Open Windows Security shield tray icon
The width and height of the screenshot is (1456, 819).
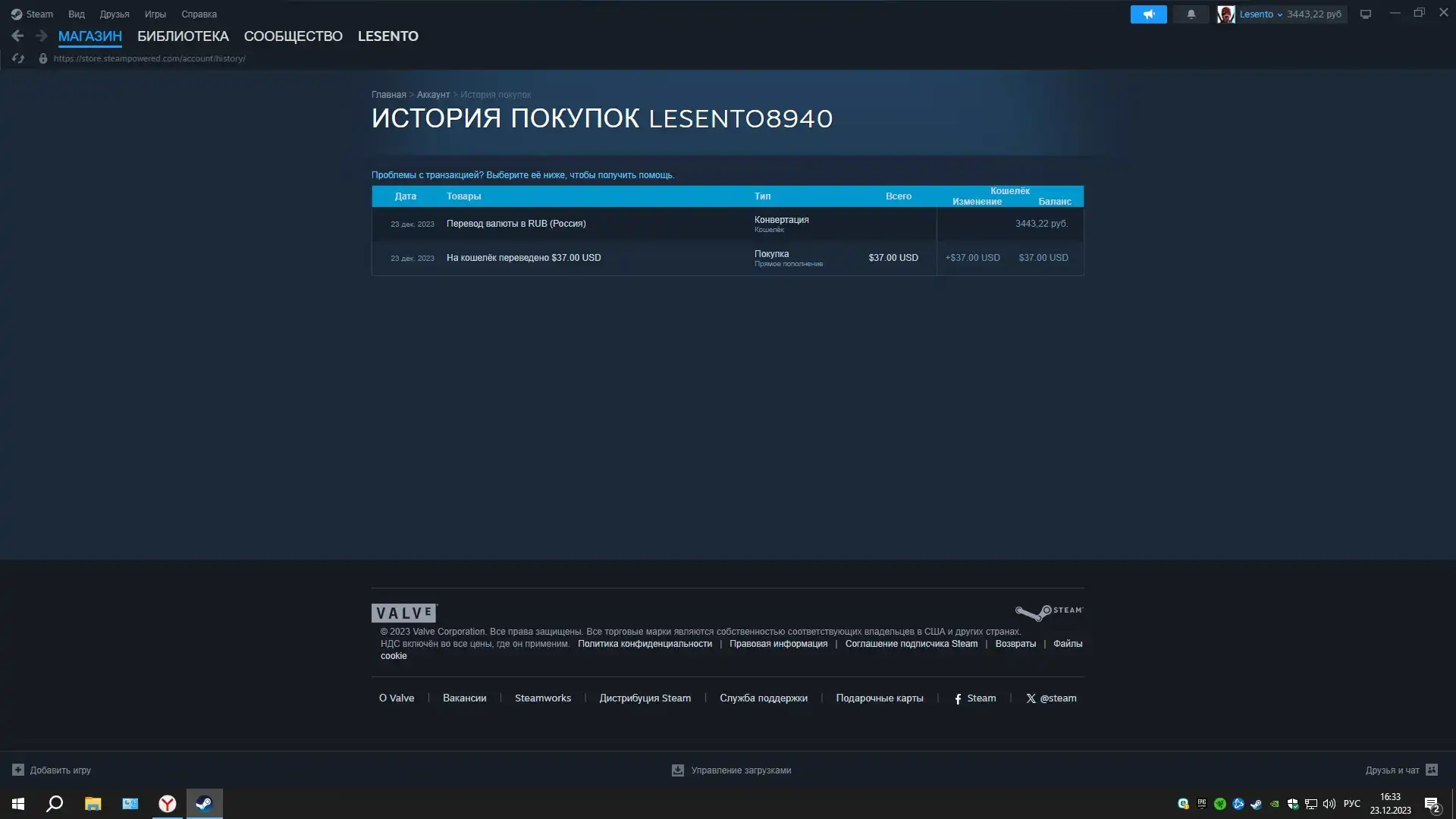(x=1293, y=804)
